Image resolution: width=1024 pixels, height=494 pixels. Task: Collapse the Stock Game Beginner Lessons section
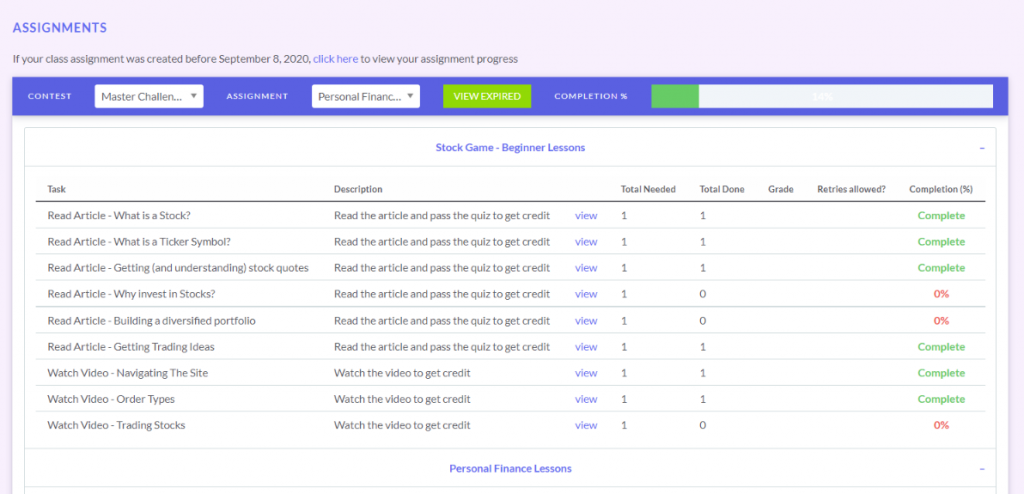982,148
